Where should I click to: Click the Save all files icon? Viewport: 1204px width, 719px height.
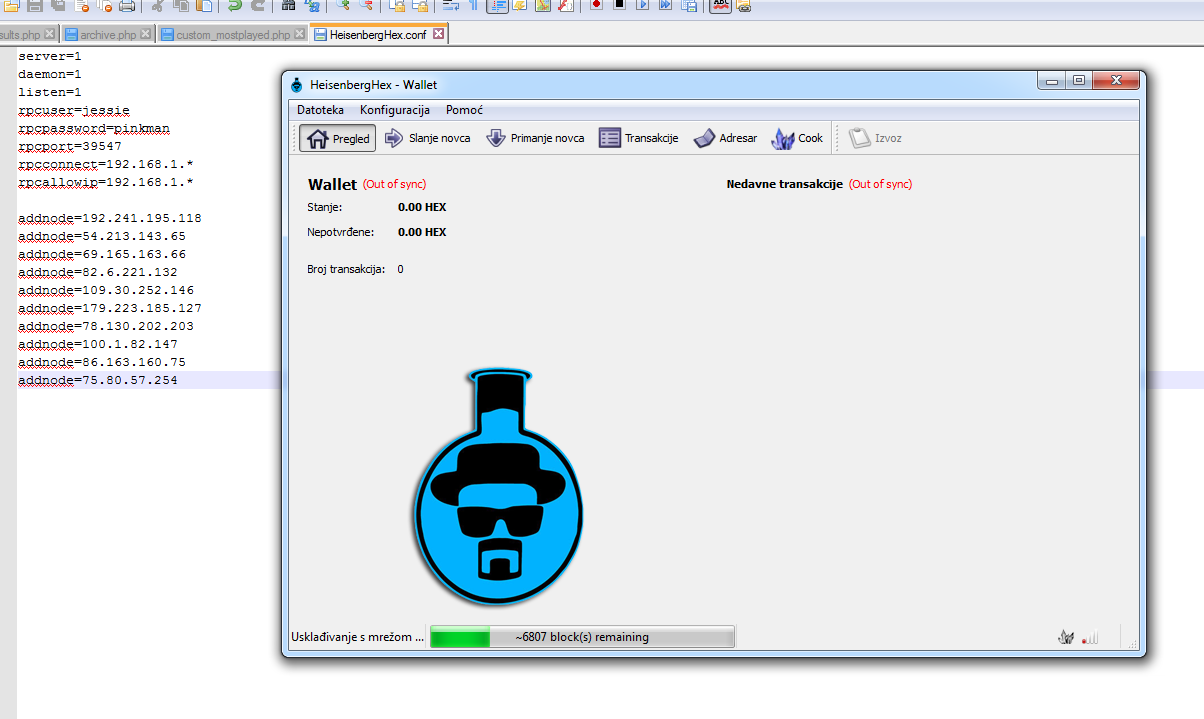(x=58, y=7)
